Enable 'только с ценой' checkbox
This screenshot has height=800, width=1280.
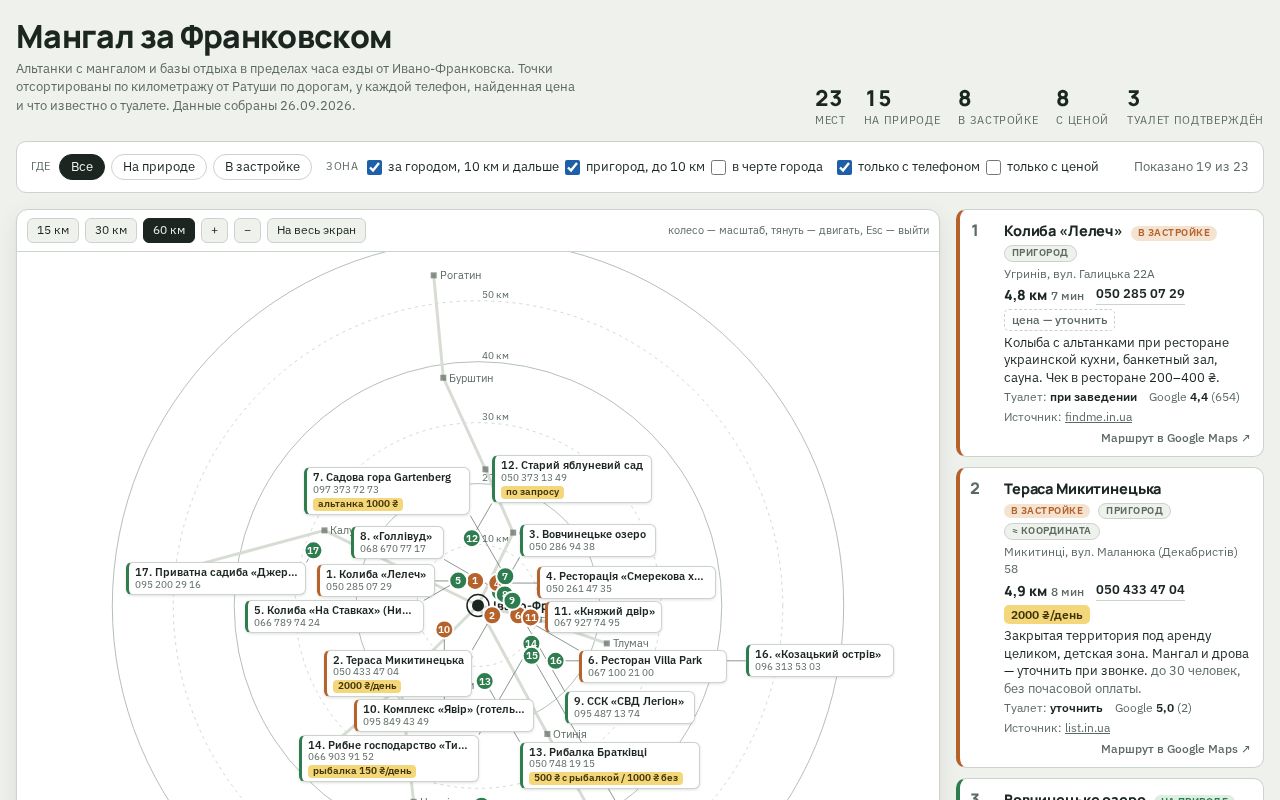coord(994,167)
